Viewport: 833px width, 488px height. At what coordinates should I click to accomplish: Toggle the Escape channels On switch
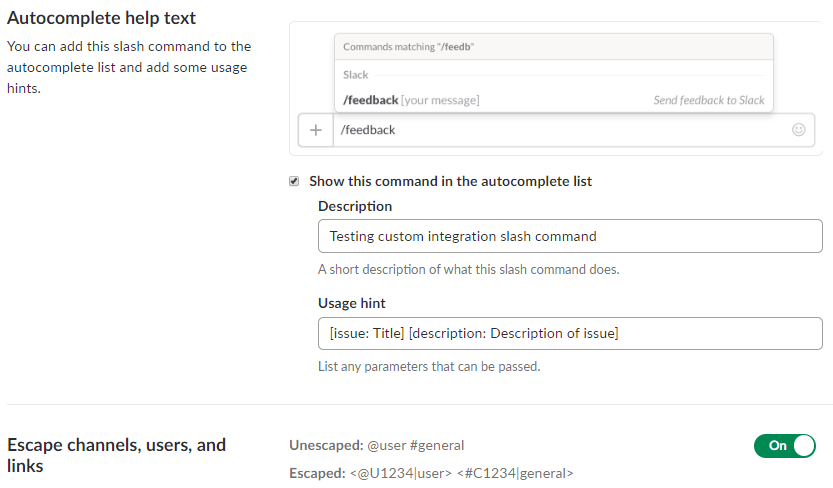point(784,446)
